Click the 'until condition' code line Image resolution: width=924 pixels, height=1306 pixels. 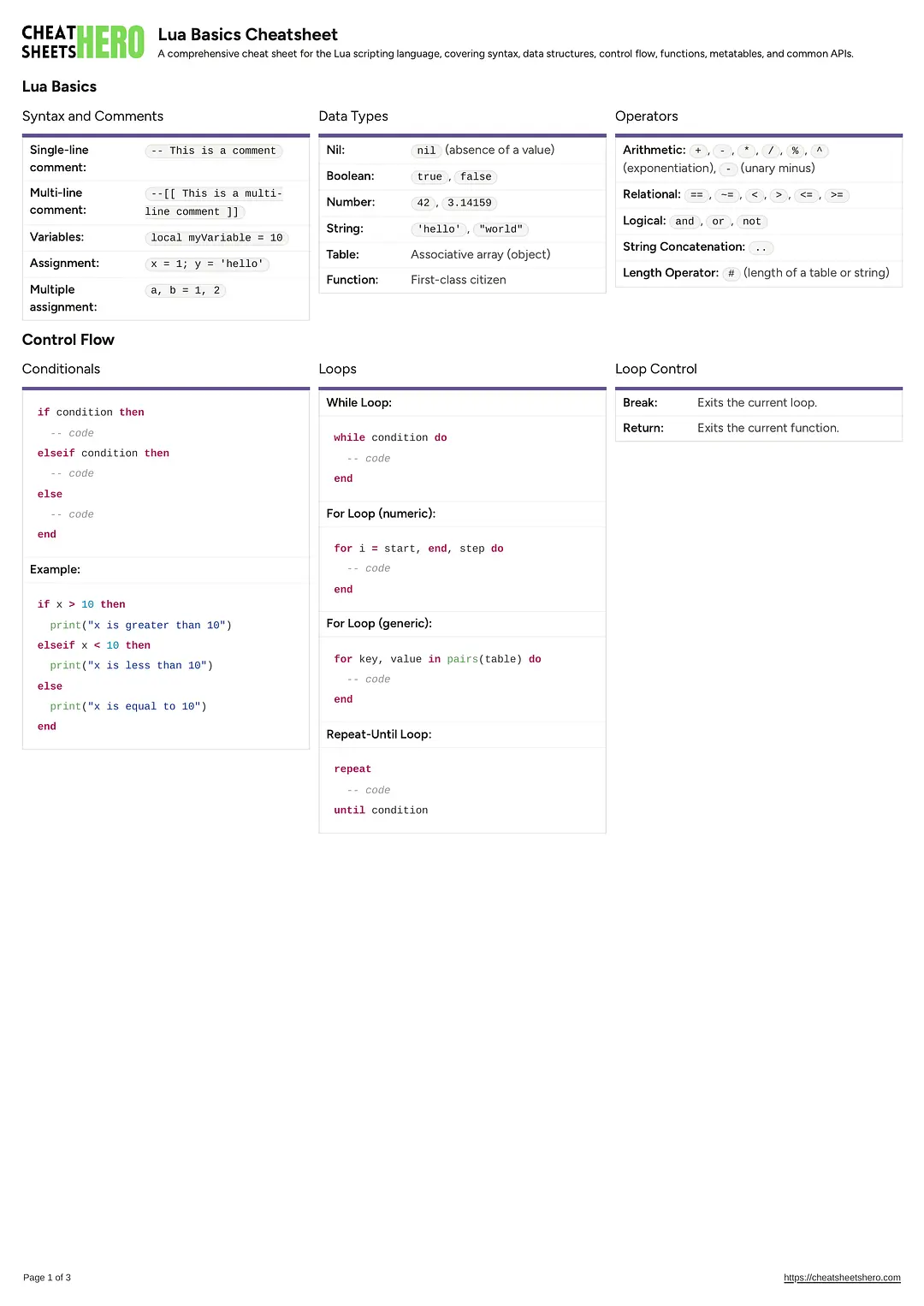(x=381, y=810)
